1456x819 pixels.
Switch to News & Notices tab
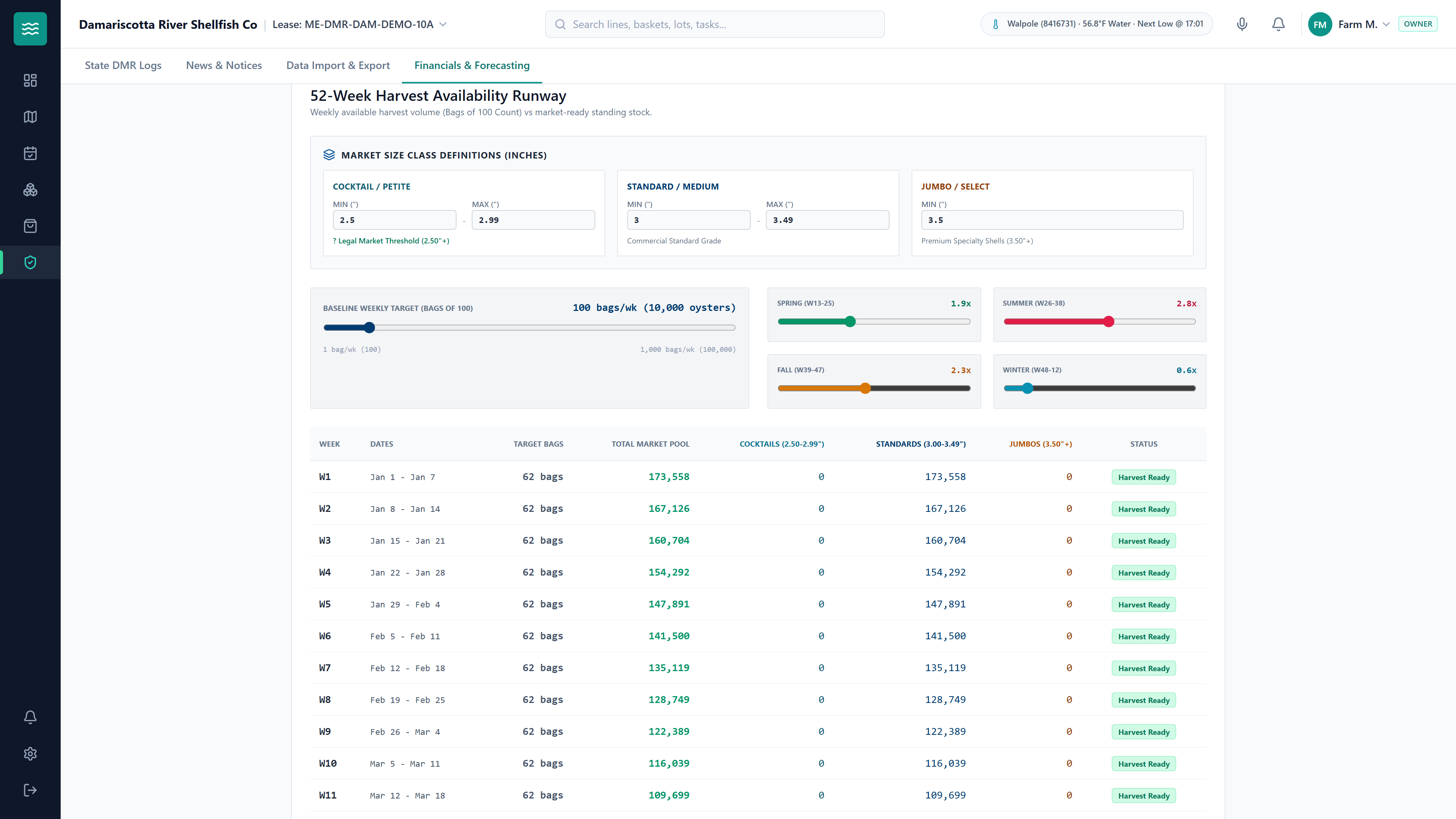[224, 65]
